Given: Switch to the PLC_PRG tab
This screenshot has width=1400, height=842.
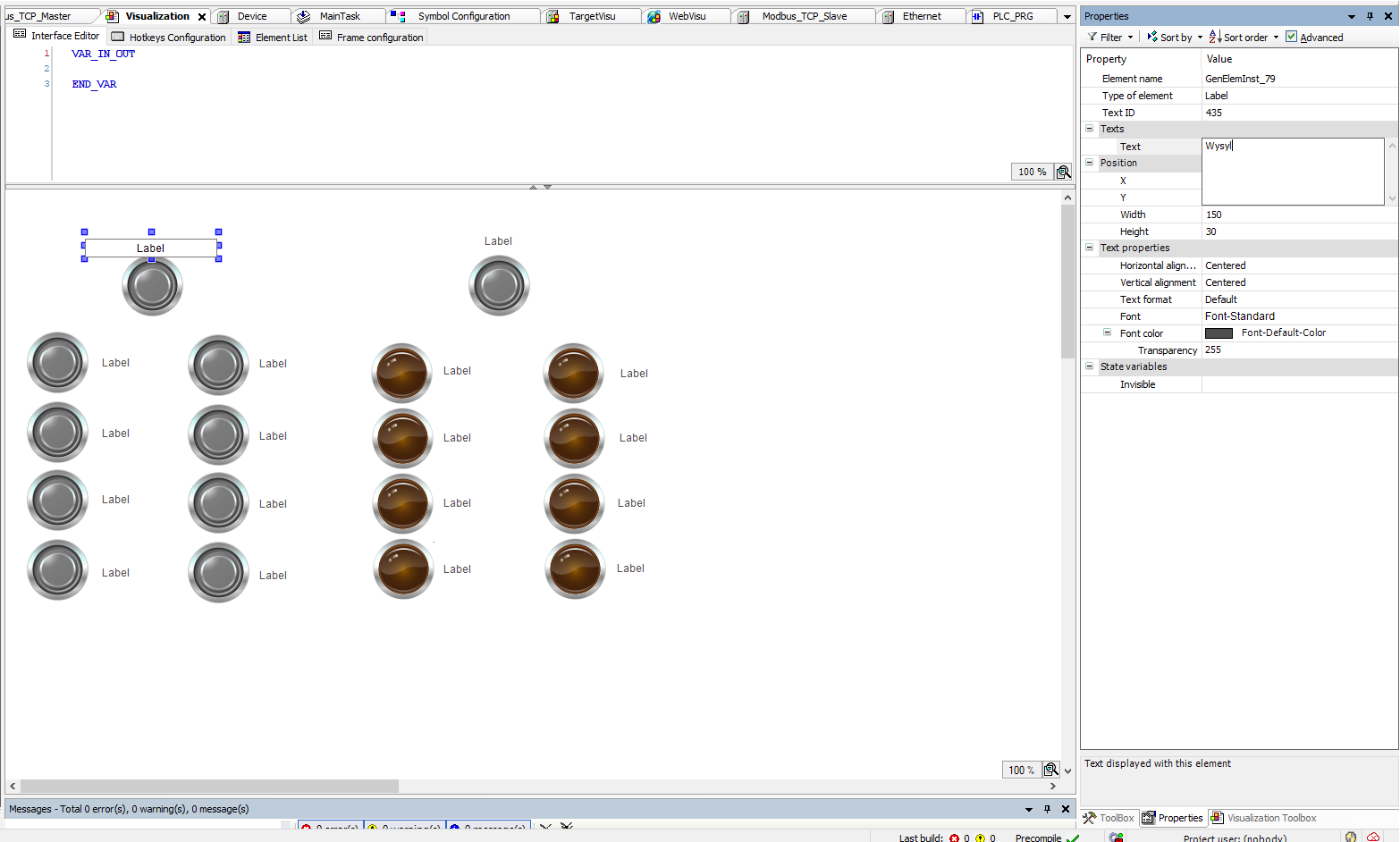Looking at the screenshot, I should click(x=1013, y=16).
